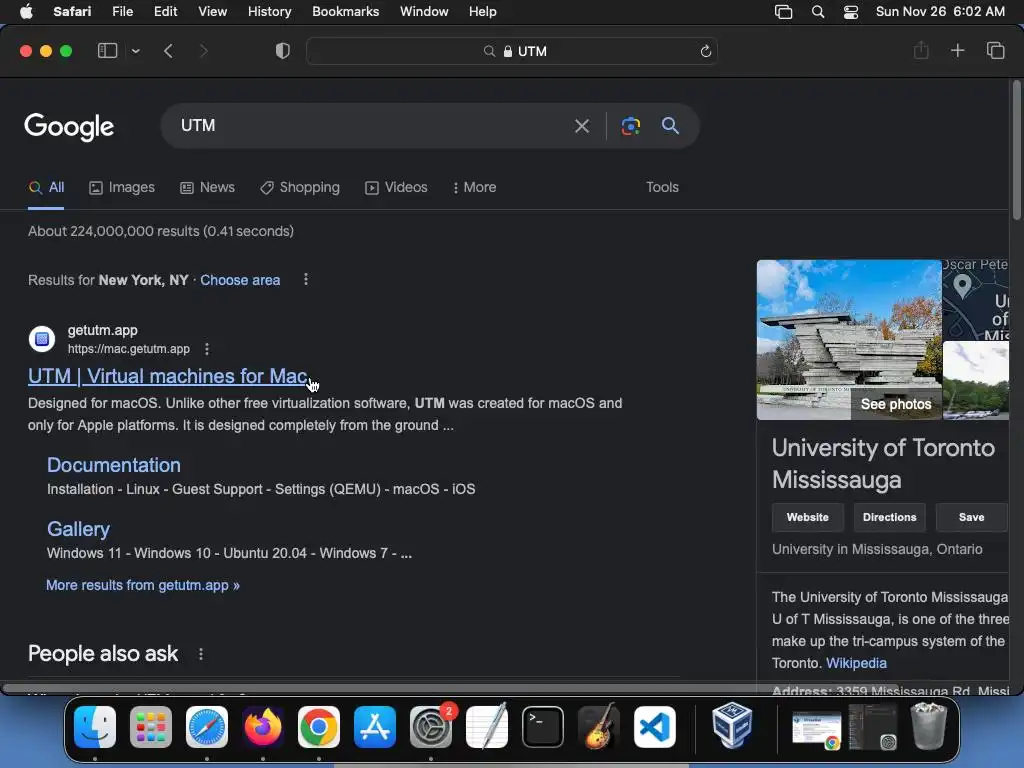The image size is (1024, 768).
Task: Click the Directions button
Action: 889,517
